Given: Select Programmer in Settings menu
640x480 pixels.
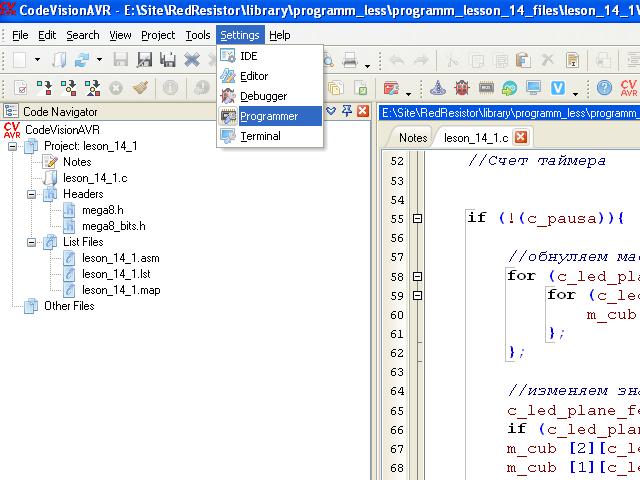Looking at the screenshot, I should tap(270, 116).
